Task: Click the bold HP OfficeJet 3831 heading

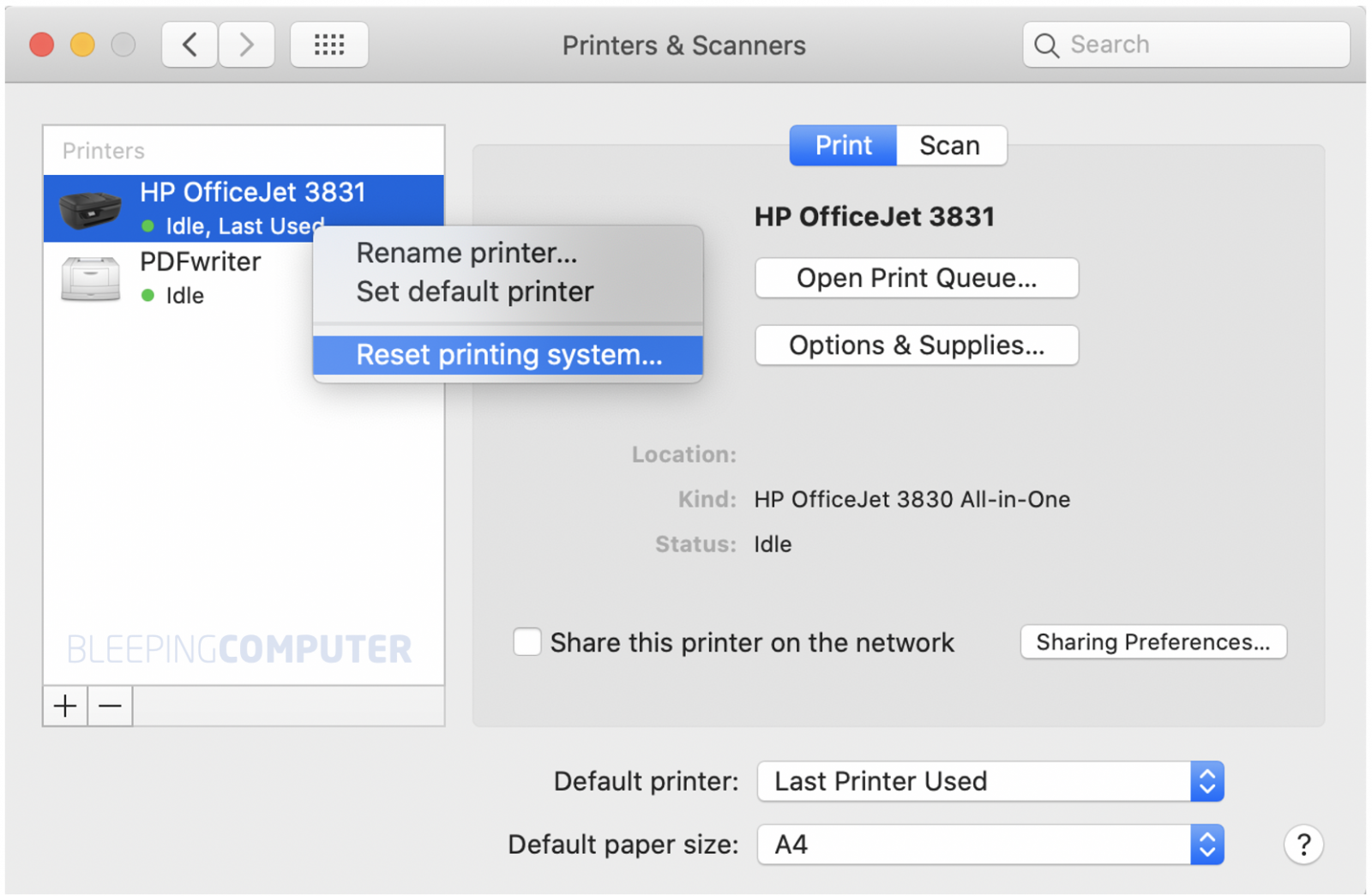Action: pos(875,216)
